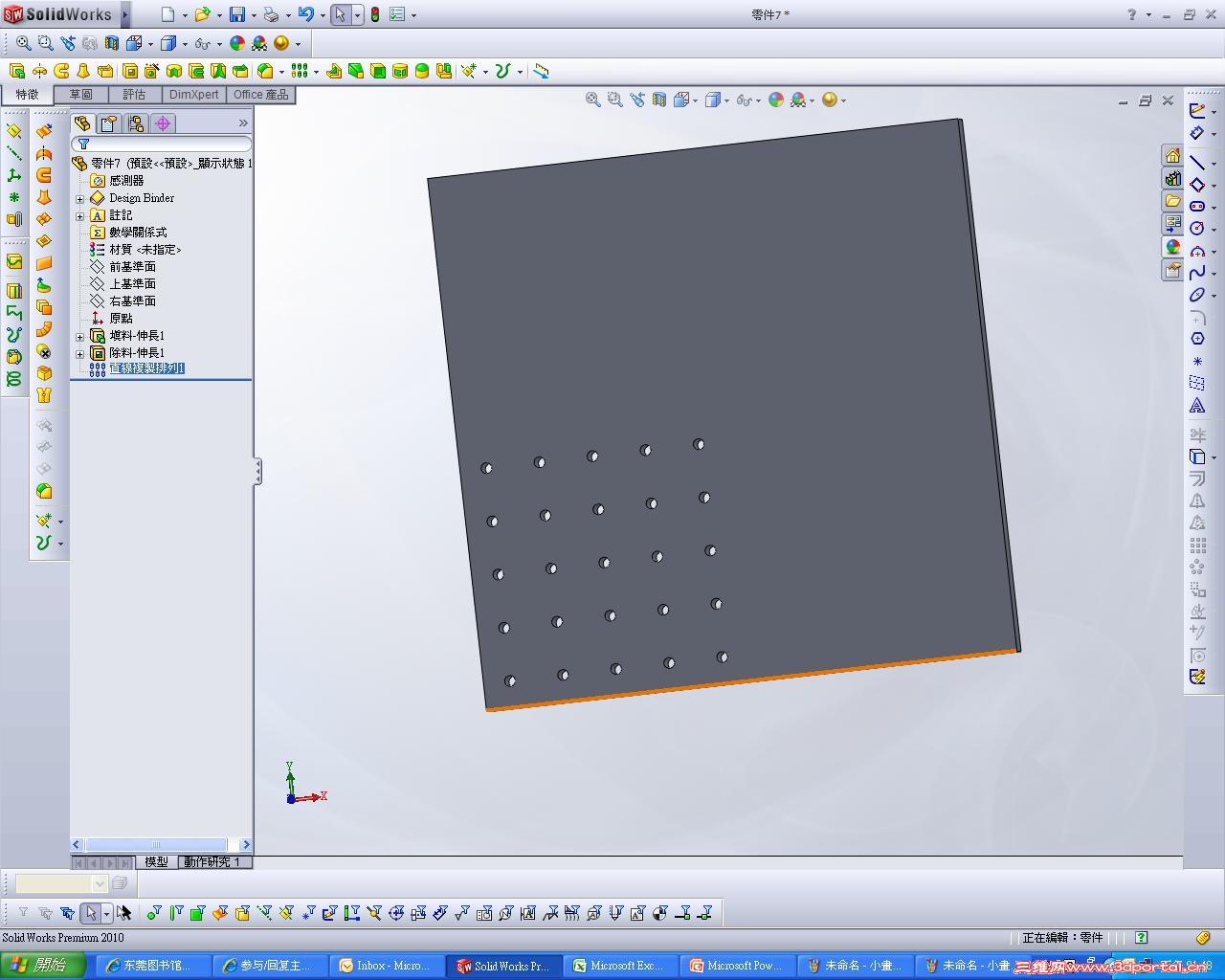Click the Section View icon in the top-left toolbar
The image size is (1225, 980).
112,43
